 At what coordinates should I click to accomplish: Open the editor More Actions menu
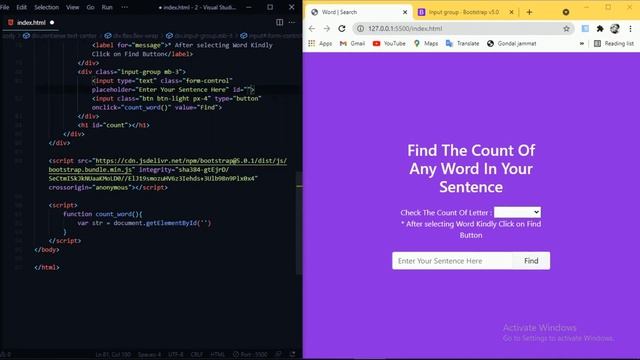pos(292,22)
